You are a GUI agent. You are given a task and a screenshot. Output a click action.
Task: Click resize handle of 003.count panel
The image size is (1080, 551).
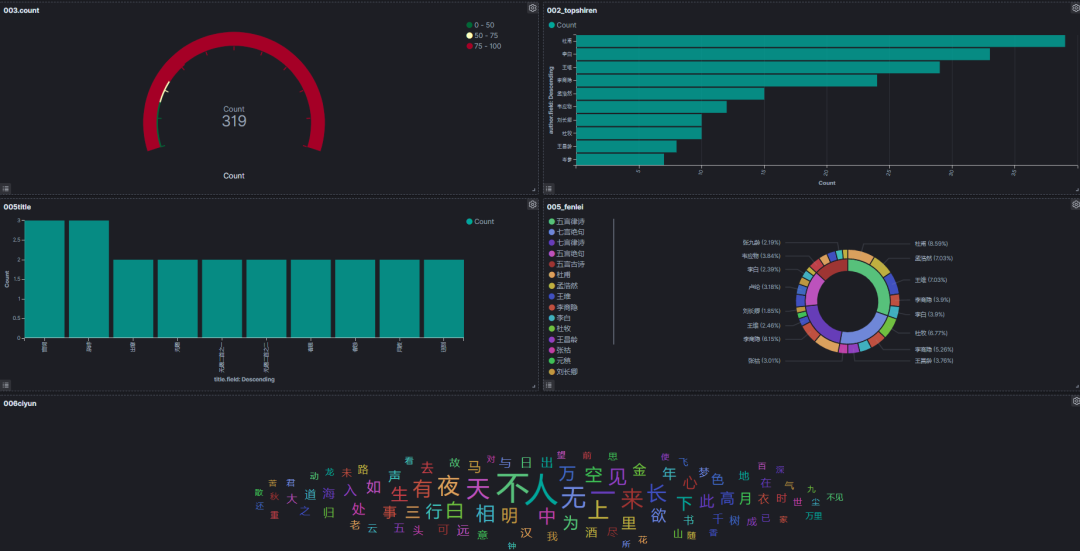click(534, 190)
